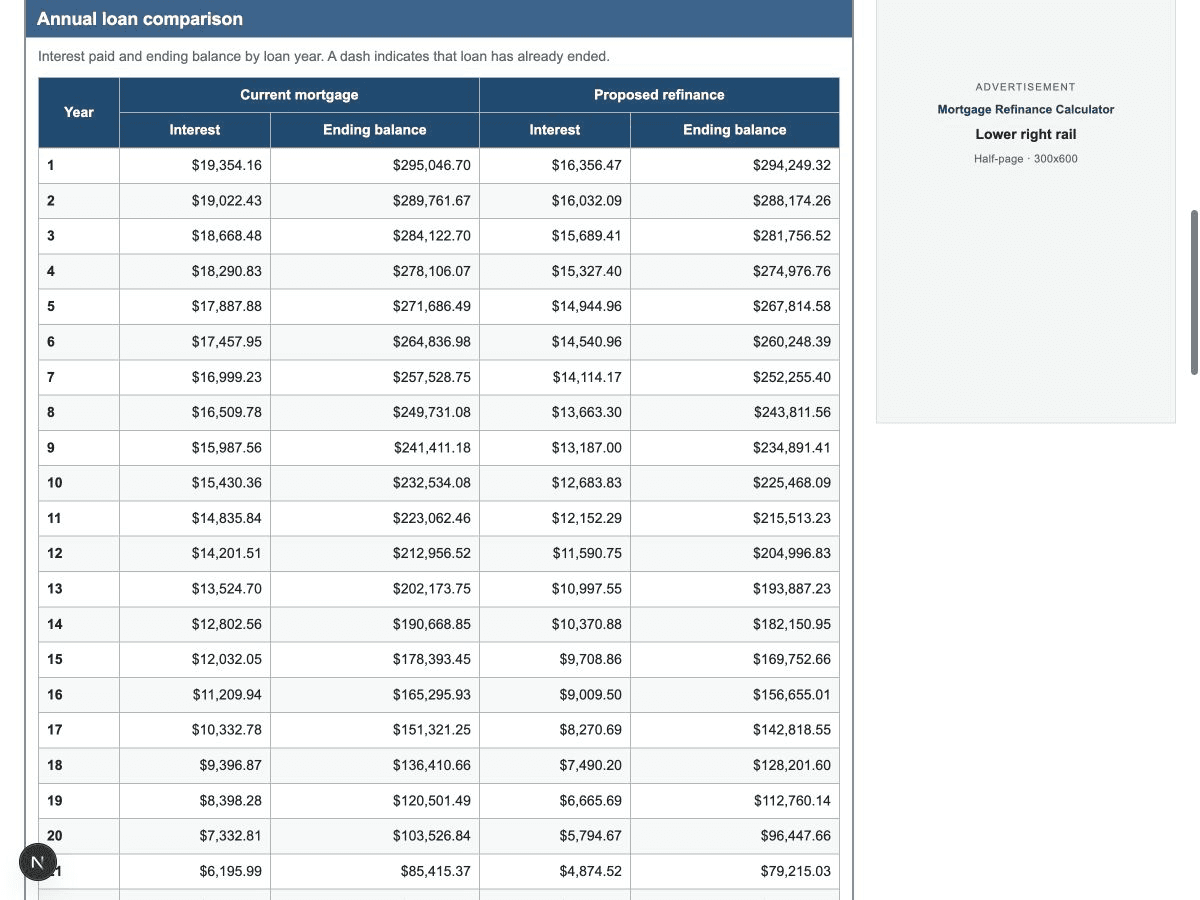Select the $13,663.30 interest cell
The height and width of the screenshot is (900, 1200).
(x=555, y=413)
